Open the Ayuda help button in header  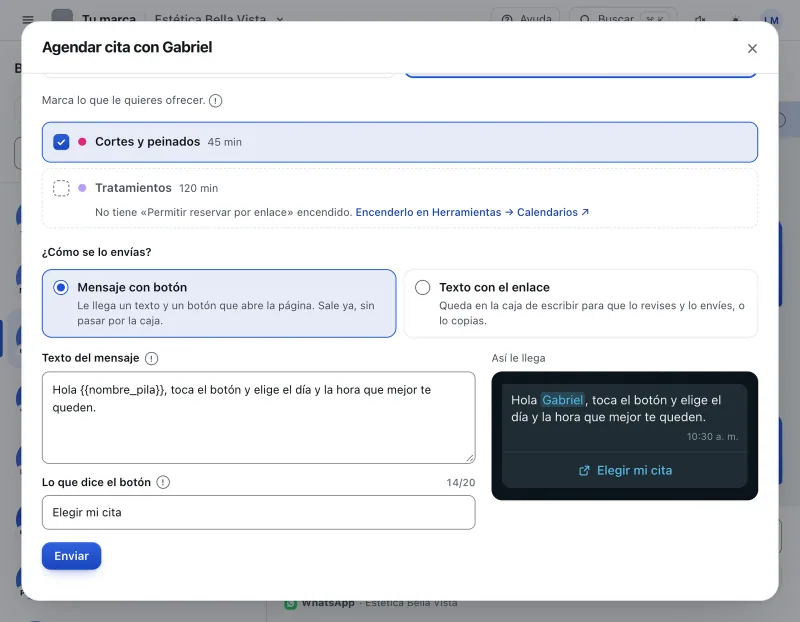[526, 19]
